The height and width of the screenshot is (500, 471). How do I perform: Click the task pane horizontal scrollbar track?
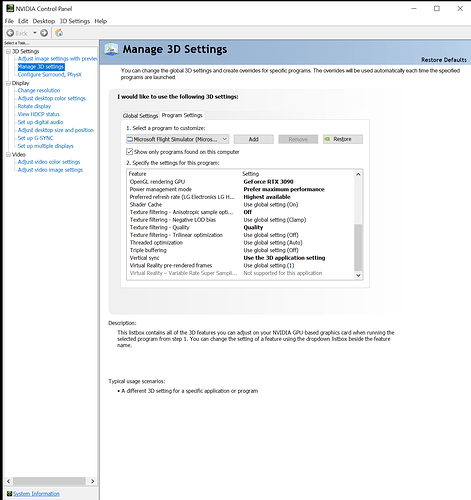point(49,481)
